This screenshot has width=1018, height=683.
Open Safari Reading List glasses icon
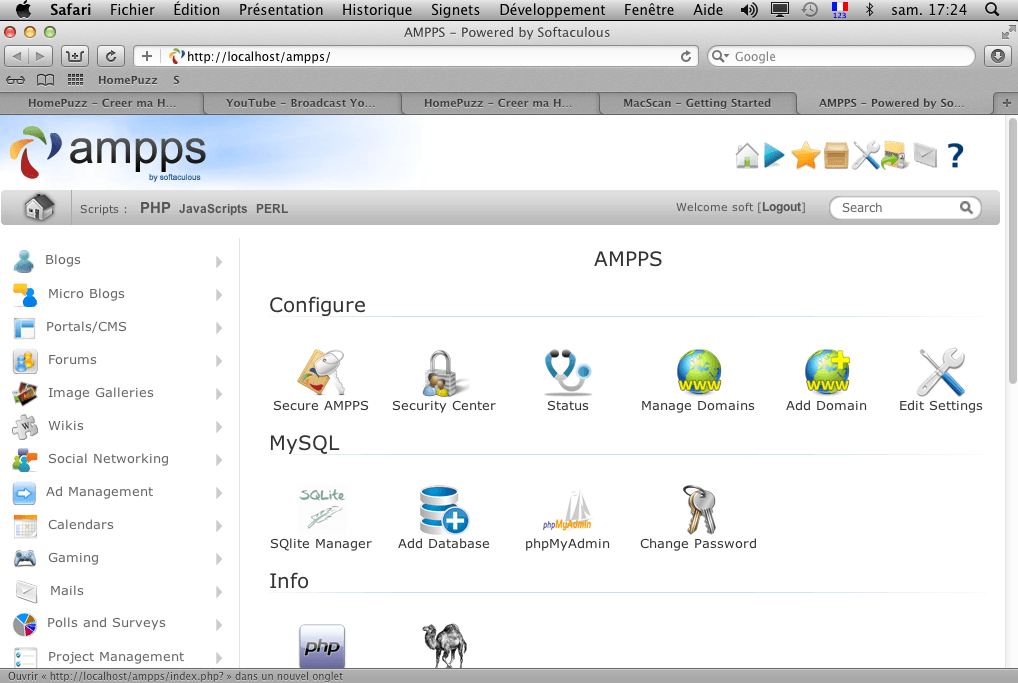coord(16,80)
